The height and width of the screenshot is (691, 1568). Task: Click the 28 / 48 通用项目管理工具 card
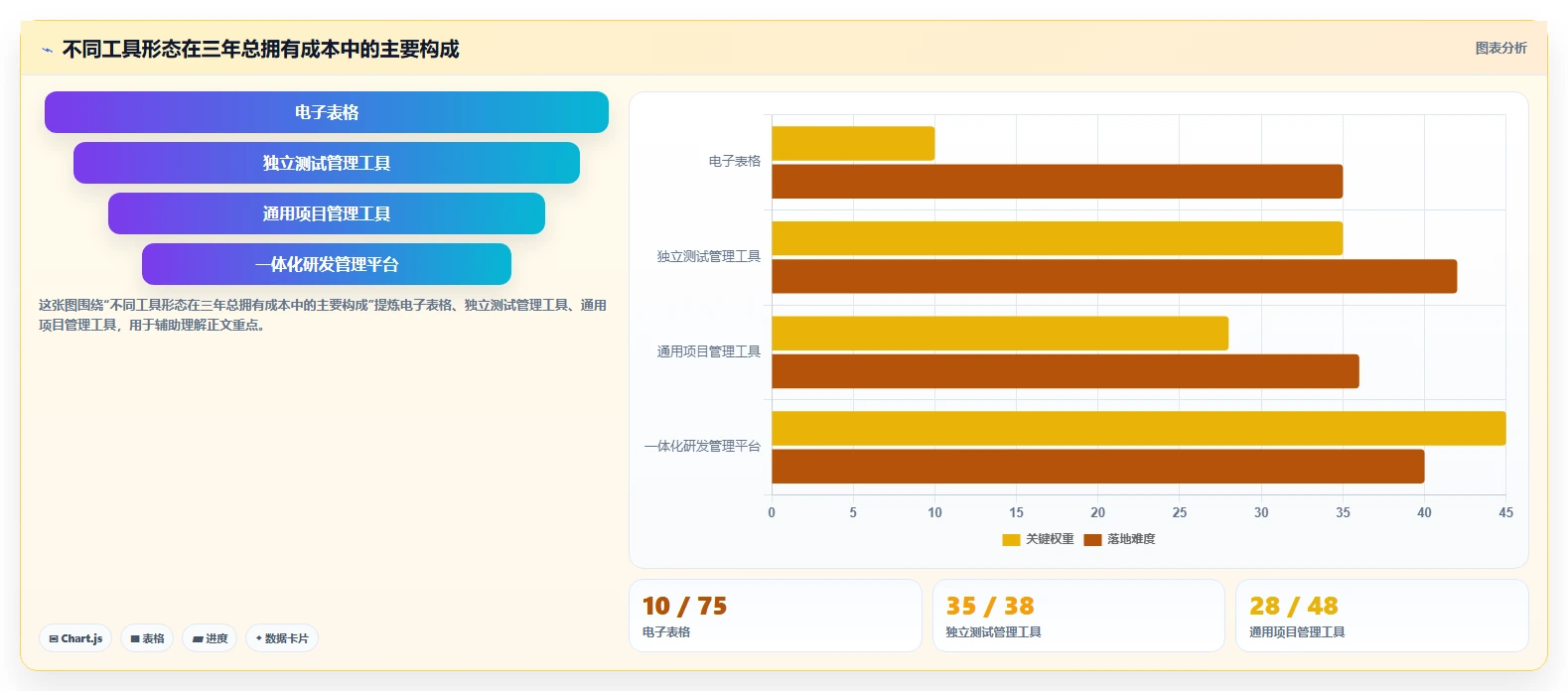tap(1381, 616)
